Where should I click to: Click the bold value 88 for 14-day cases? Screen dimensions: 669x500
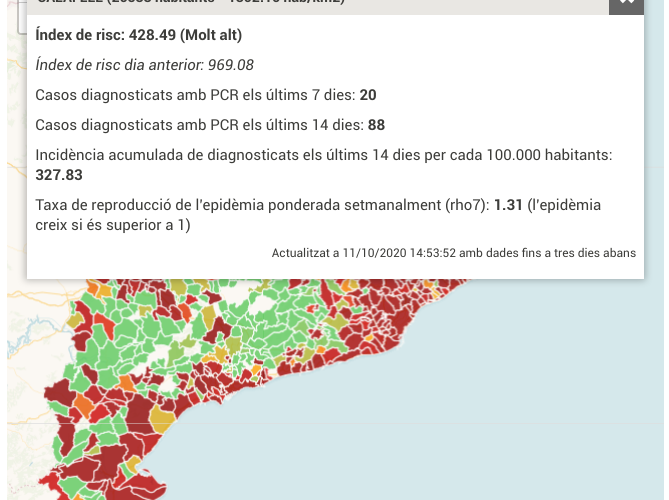pyautogui.click(x=377, y=125)
